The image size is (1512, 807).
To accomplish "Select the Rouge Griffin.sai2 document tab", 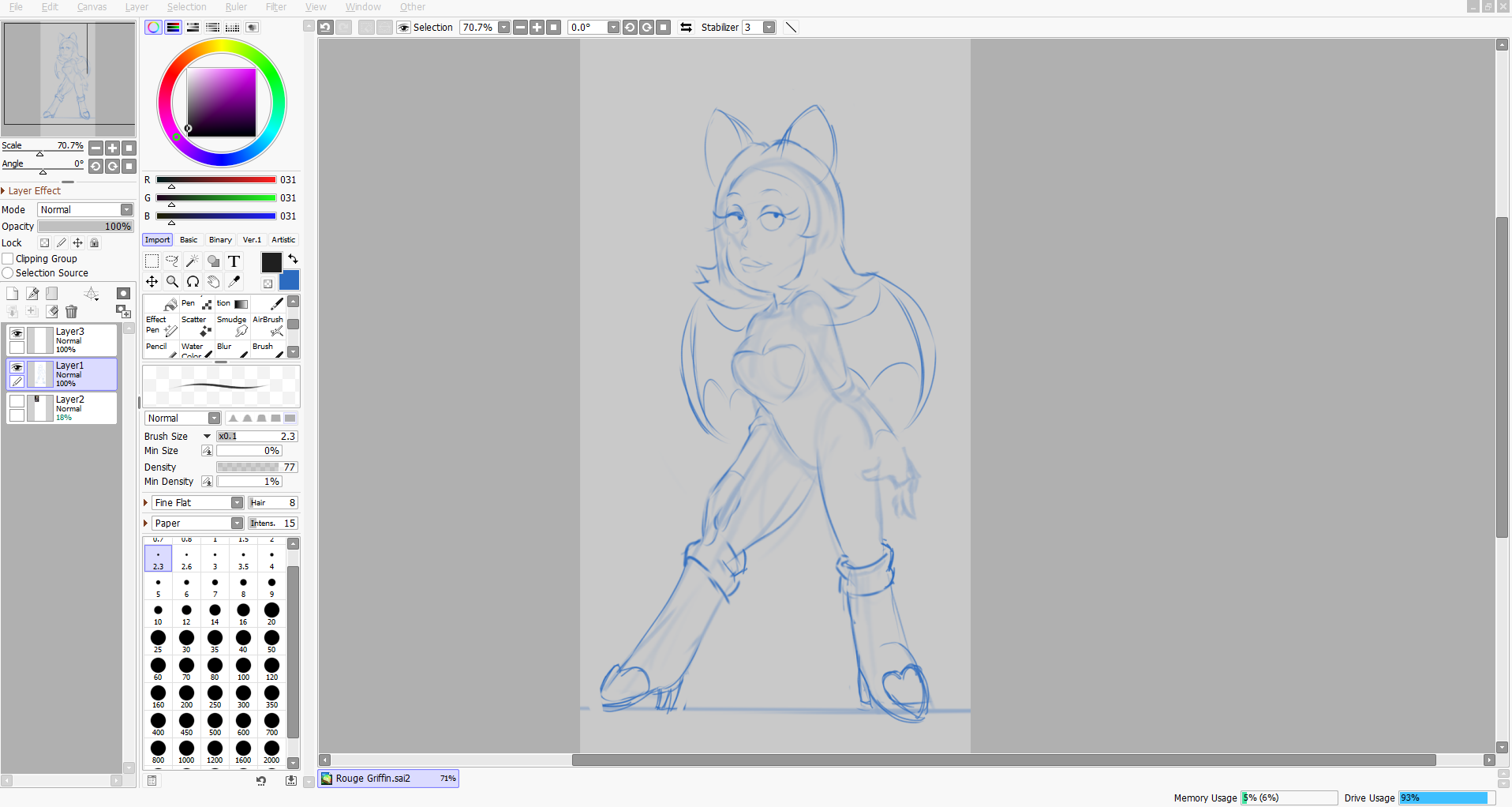I will tap(387, 779).
